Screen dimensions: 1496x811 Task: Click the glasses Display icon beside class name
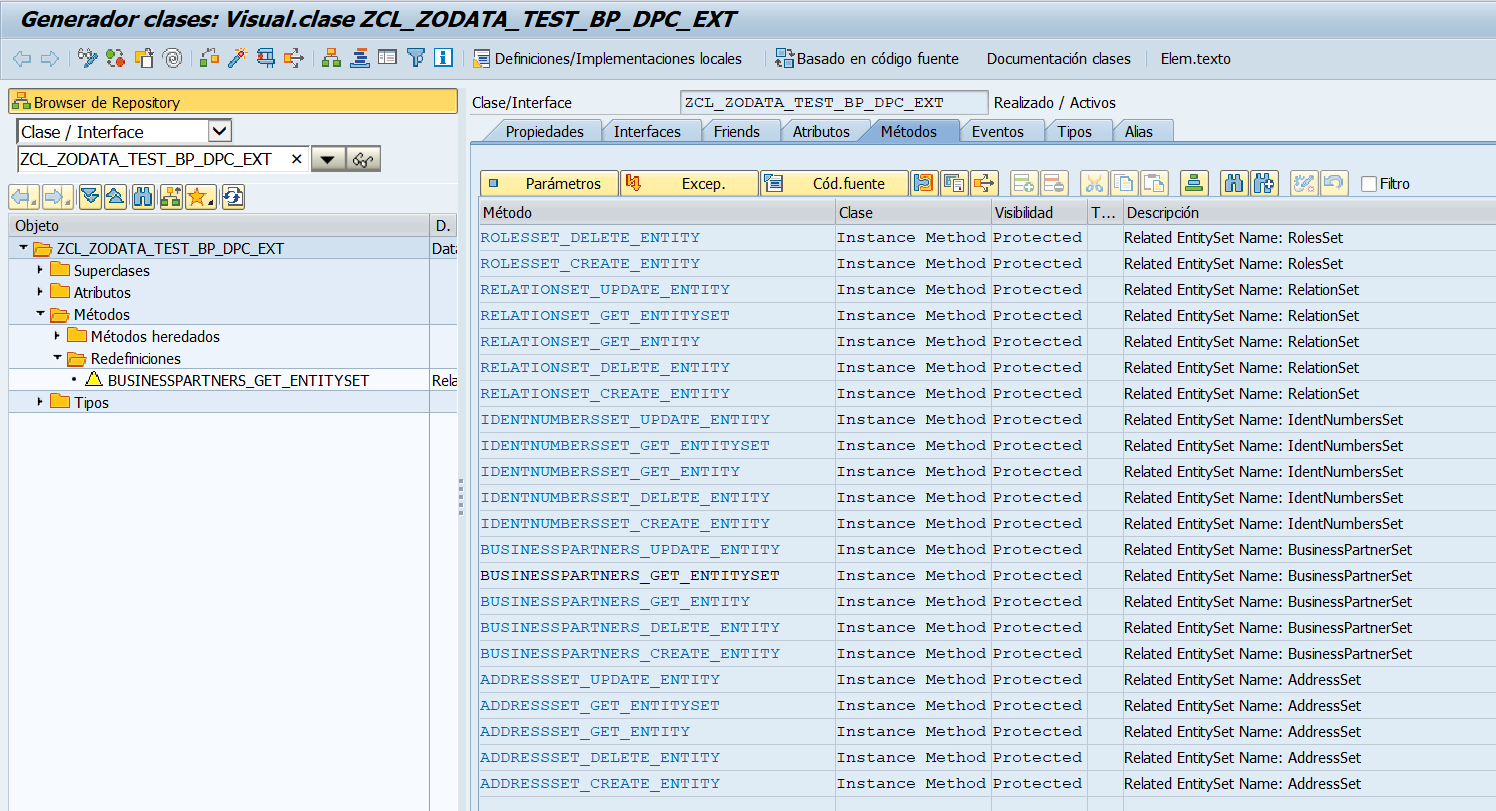(x=363, y=160)
